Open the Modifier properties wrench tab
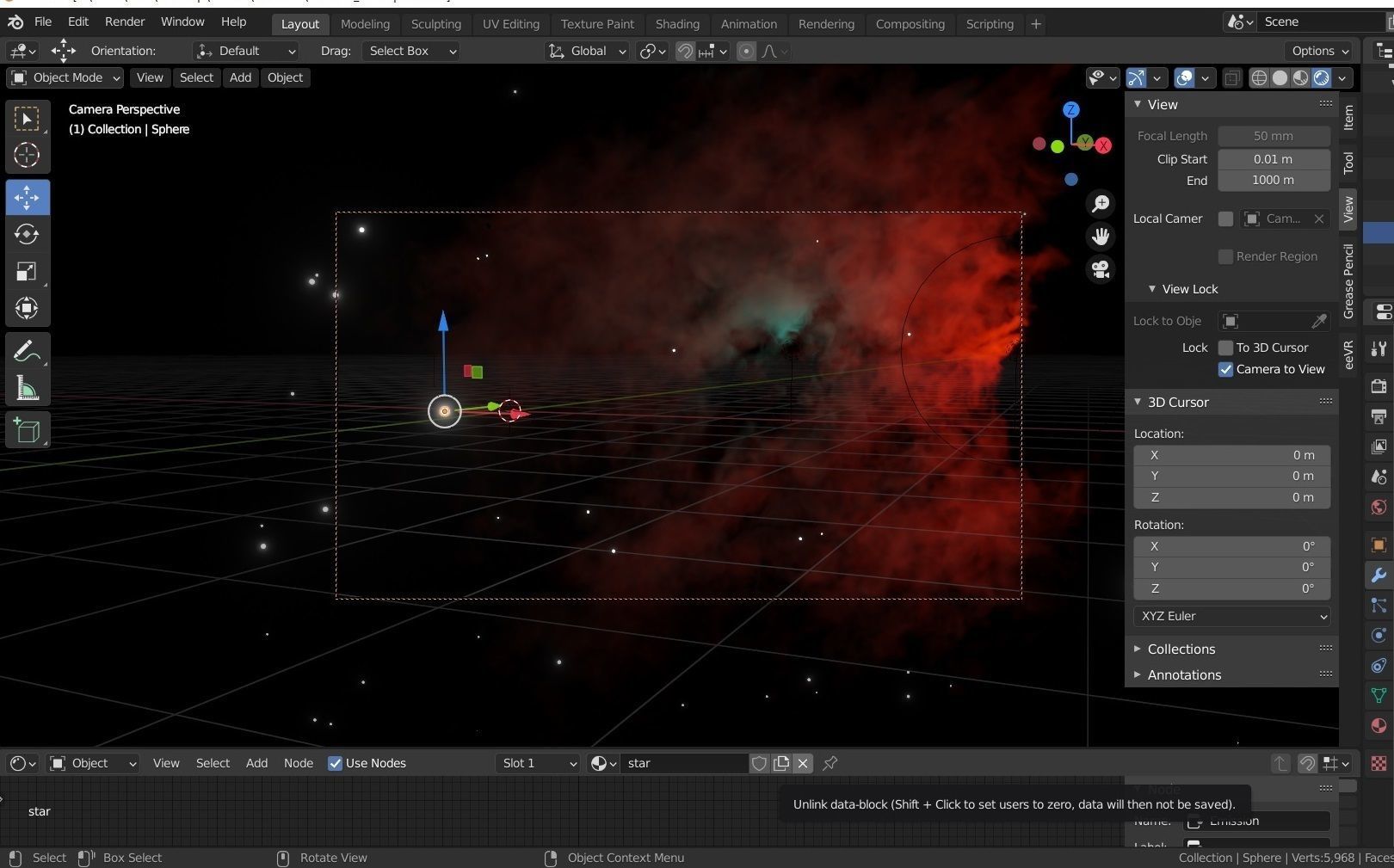 click(x=1379, y=576)
